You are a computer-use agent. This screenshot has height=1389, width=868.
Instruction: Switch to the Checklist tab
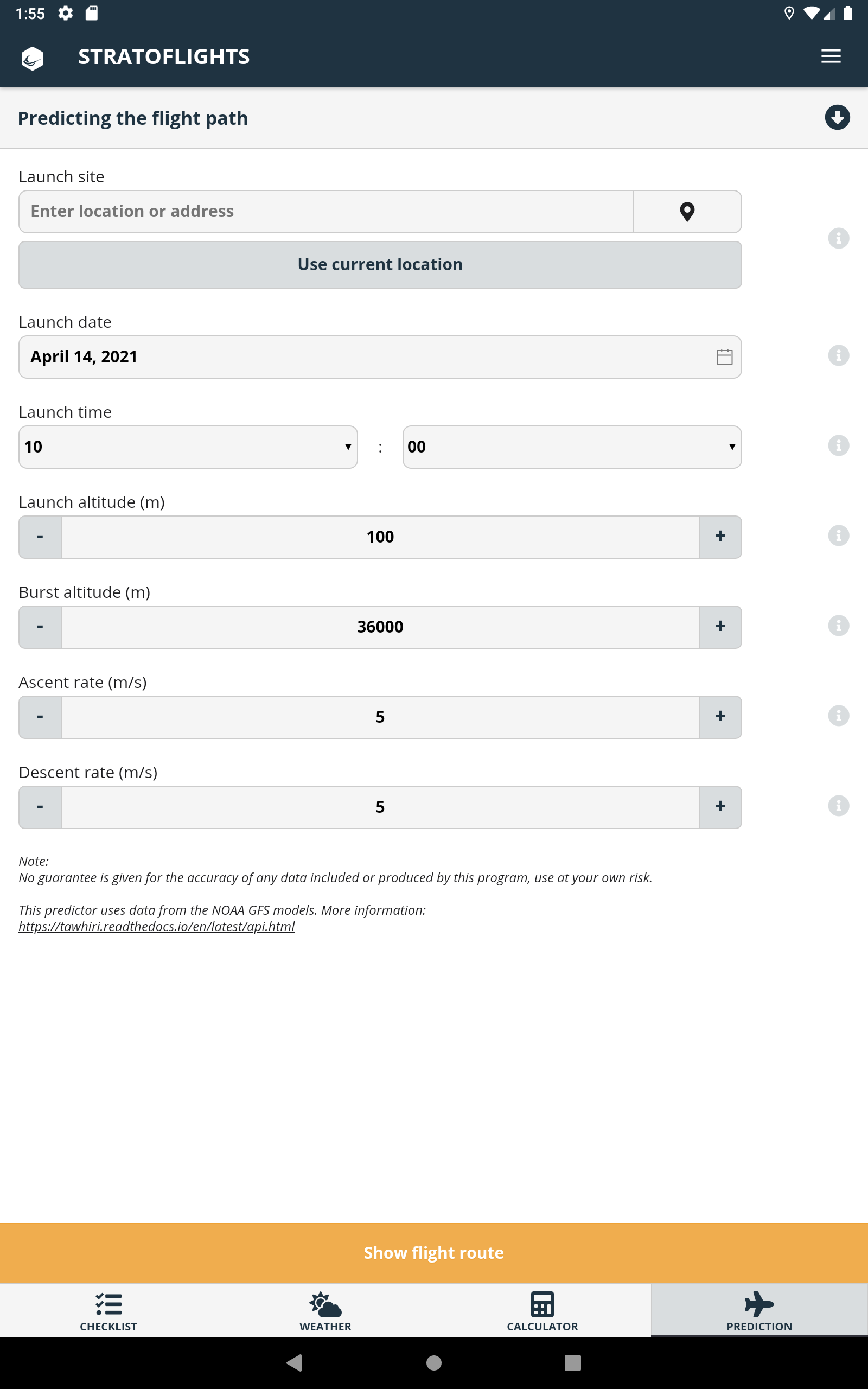click(108, 1311)
